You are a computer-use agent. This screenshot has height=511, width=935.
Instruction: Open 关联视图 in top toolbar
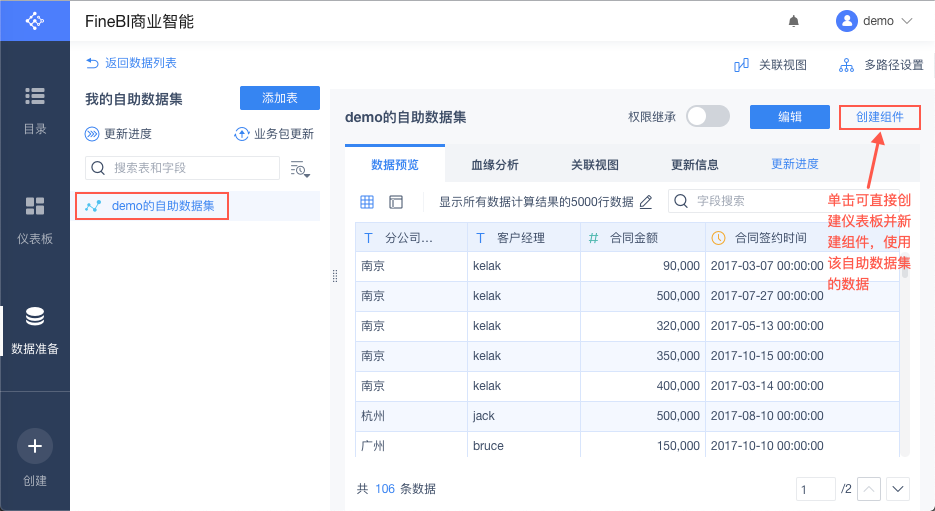click(770, 65)
